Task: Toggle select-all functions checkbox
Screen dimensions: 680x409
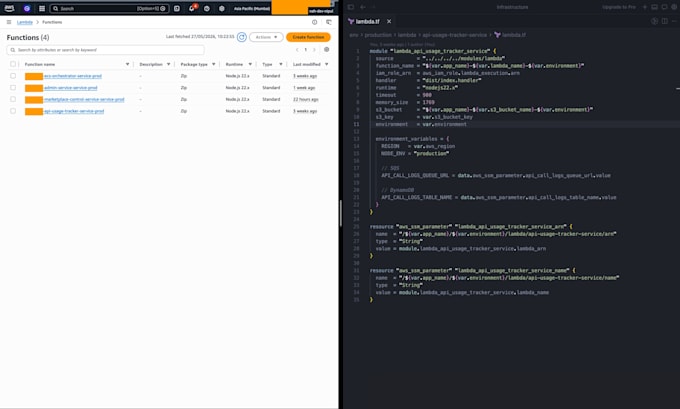Action: point(13,64)
